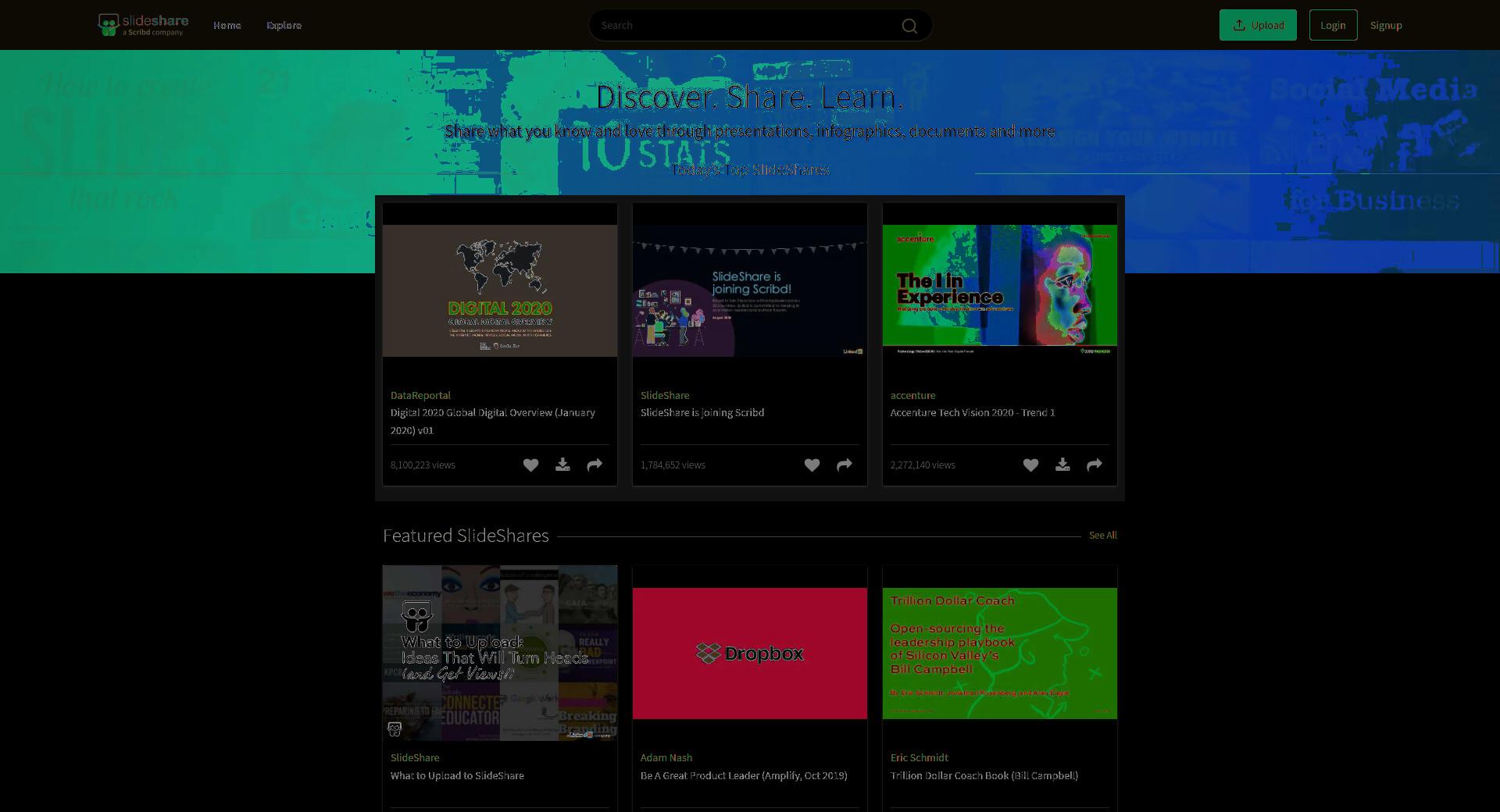Open See All featured SlideShares
This screenshot has height=812, width=1500.
pyautogui.click(x=1102, y=536)
